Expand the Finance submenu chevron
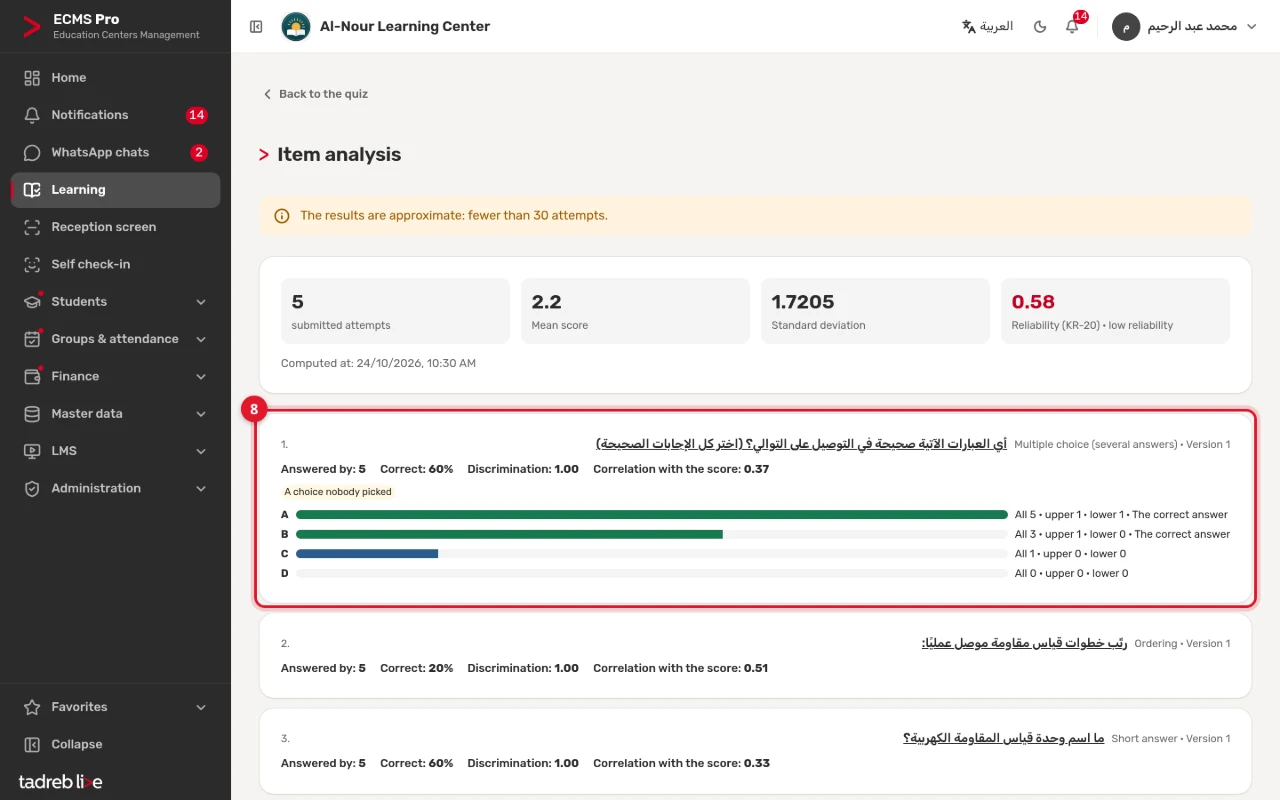The image size is (1280, 800). click(x=201, y=376)
